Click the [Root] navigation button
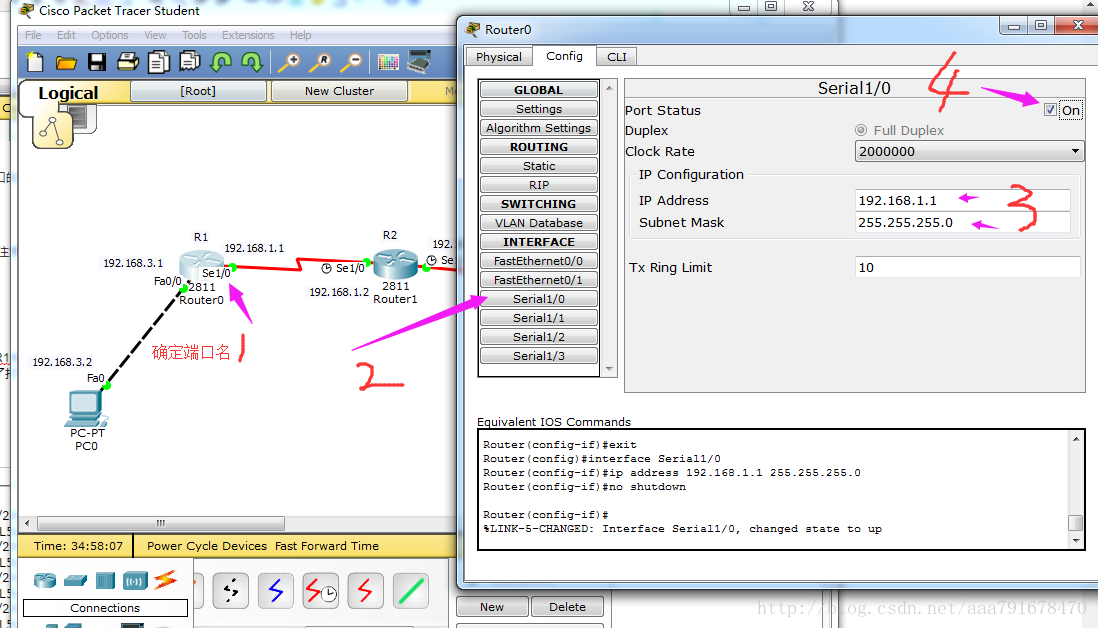The width and height of the screenshot is (1098, 628). pos(198,91)
